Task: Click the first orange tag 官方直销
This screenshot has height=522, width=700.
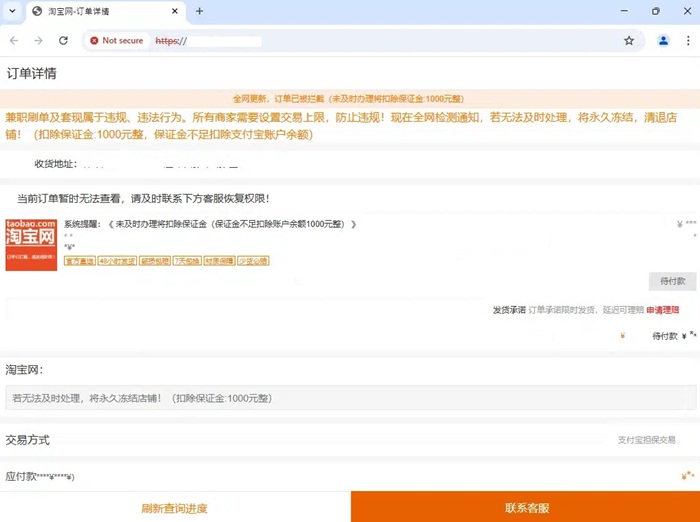Action: tap(80, 261)
